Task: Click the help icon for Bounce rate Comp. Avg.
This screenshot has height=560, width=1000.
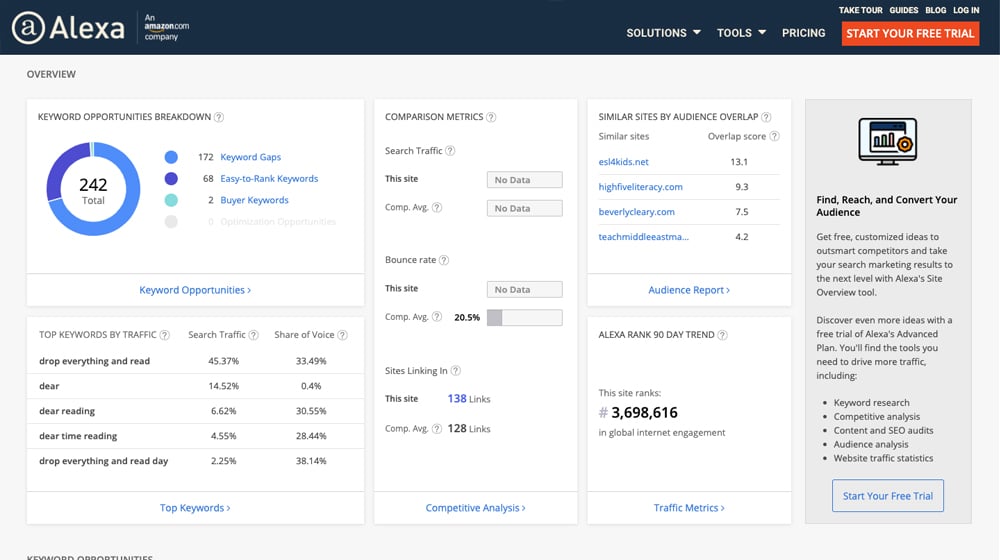Action: [437, 316]
